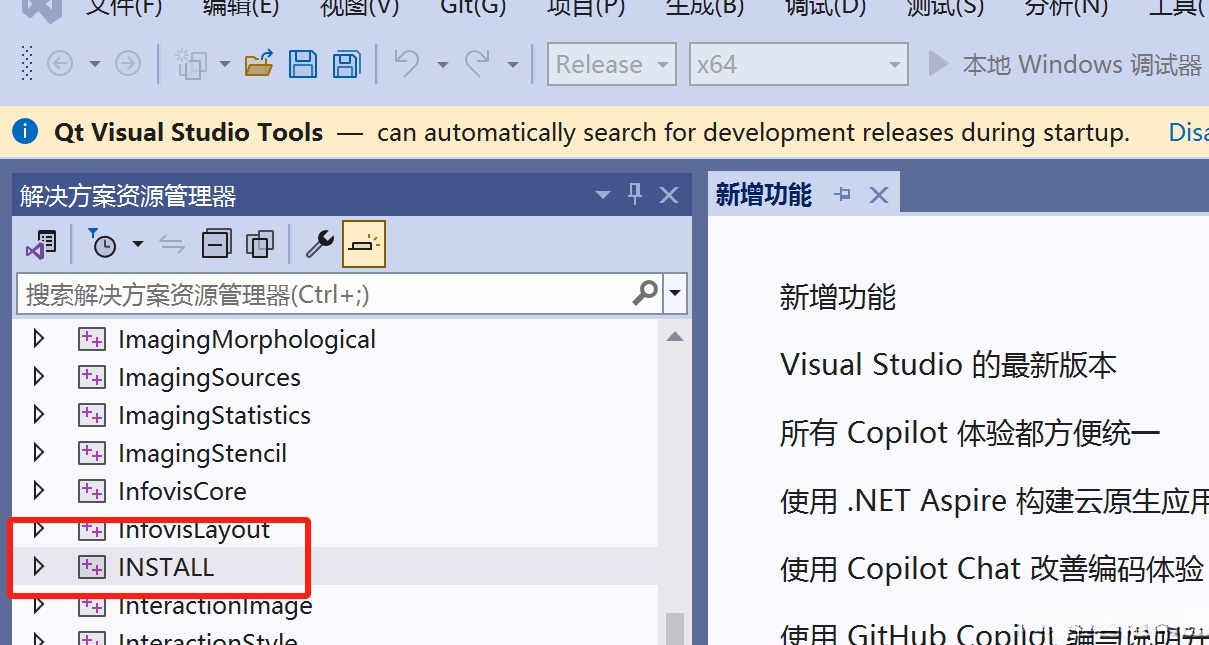Open the pending changes filter dropdown arrow
The image size is (1209, 645).
137,244
